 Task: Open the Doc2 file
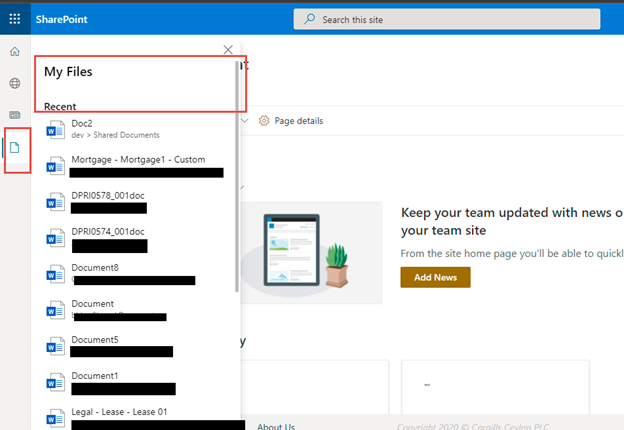click(x=82, y=123)
